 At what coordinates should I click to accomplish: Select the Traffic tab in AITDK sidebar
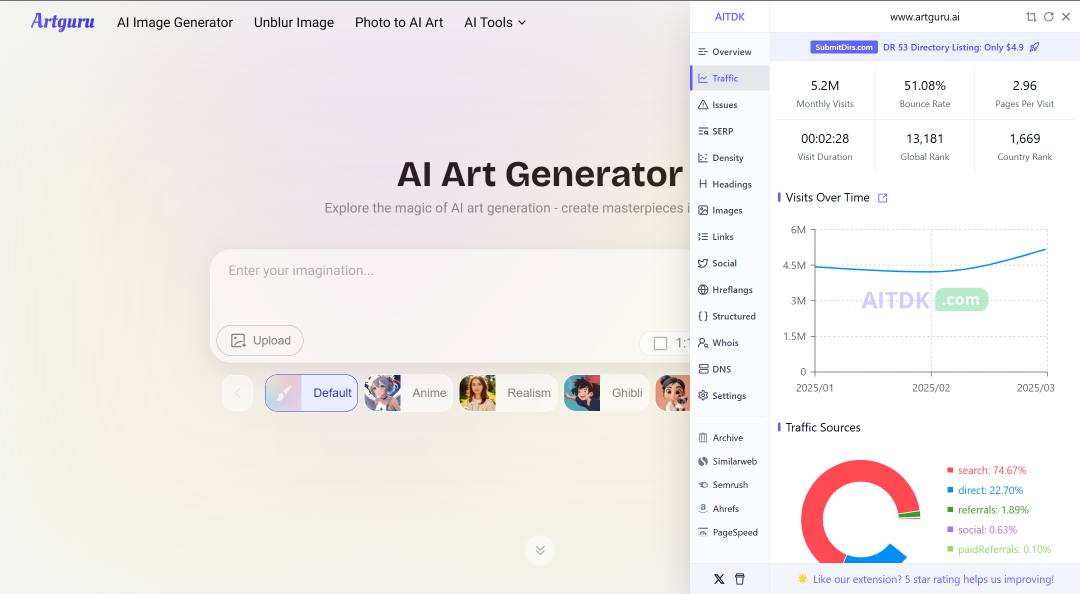pos(729,78)
